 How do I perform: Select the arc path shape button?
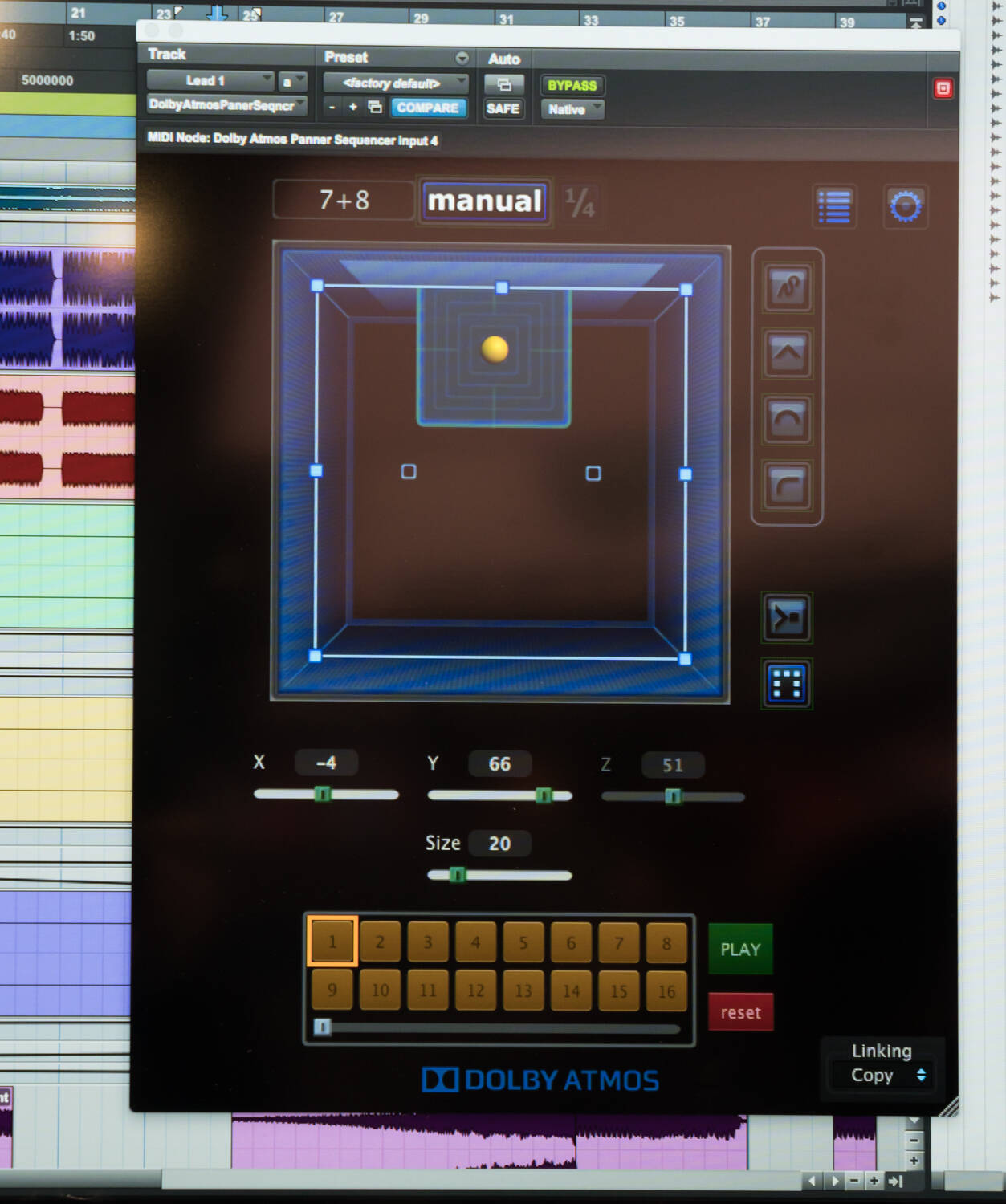point(787,420)
